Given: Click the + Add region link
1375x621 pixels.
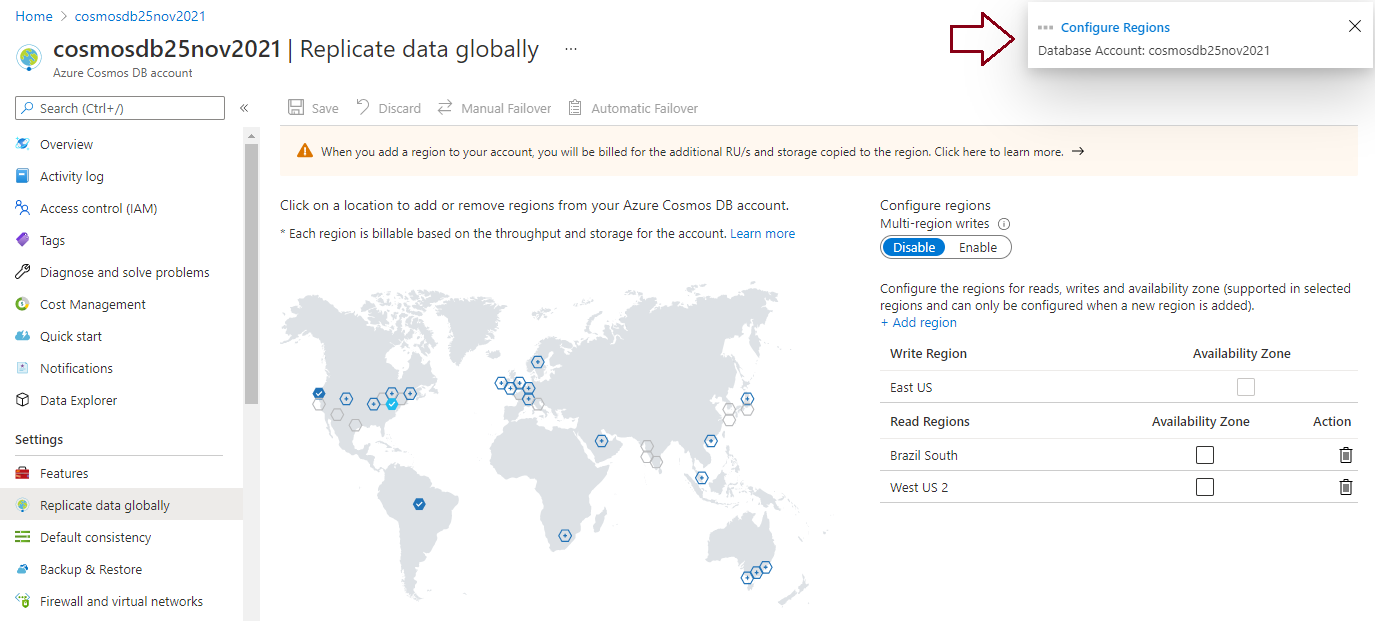Looking at the screenshot, I should (x=918, y=322).
